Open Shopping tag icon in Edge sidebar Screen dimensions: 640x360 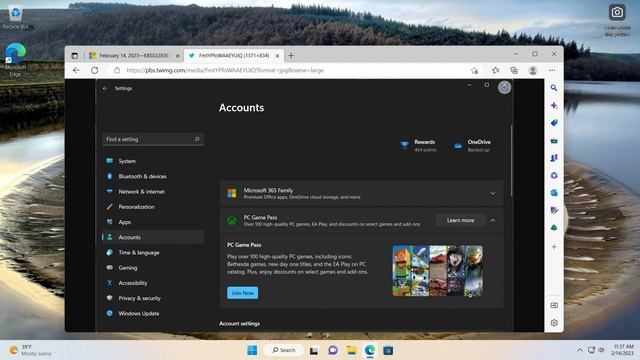554,123
